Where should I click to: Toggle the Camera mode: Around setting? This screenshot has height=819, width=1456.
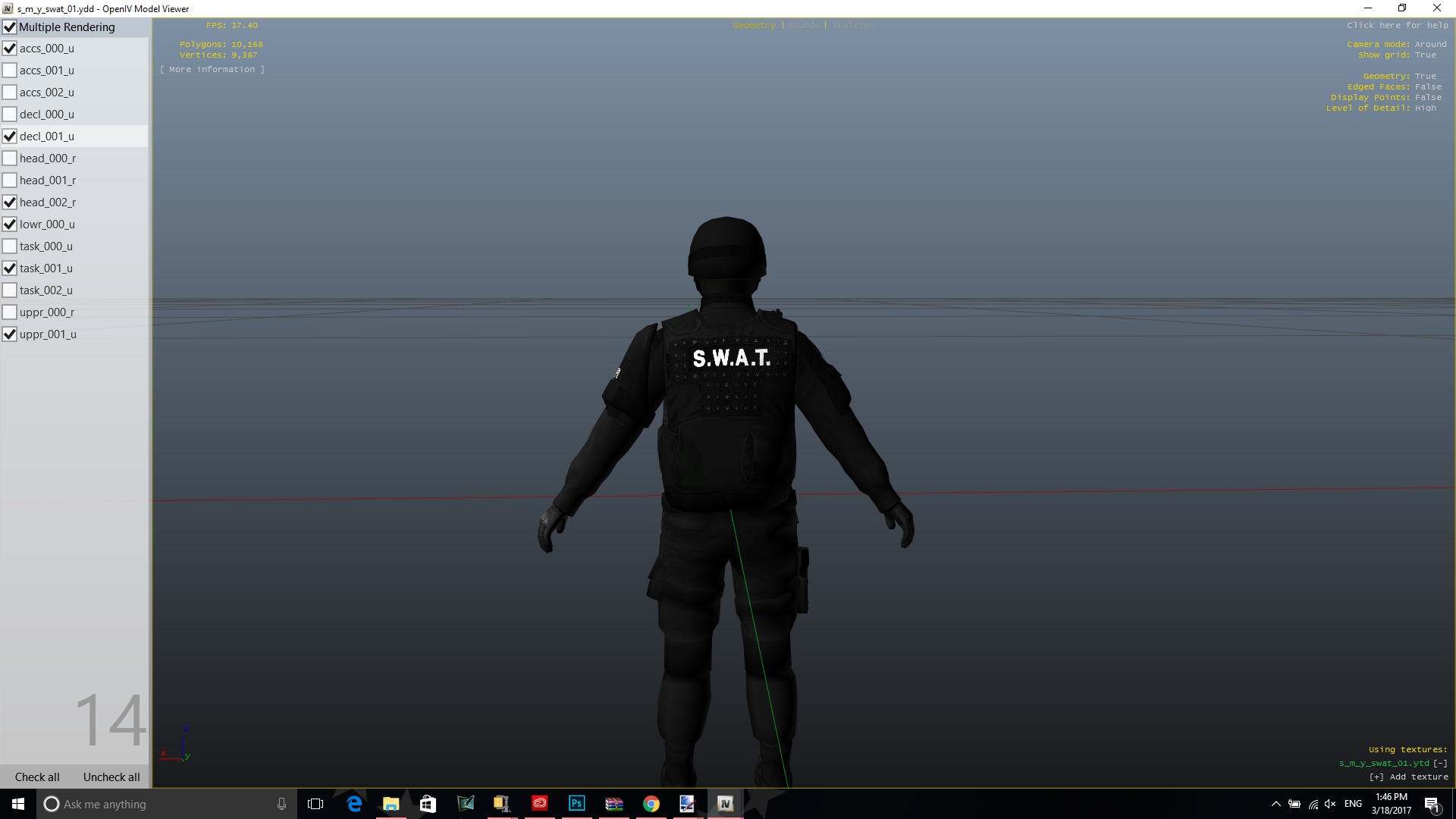[1397, 45]
